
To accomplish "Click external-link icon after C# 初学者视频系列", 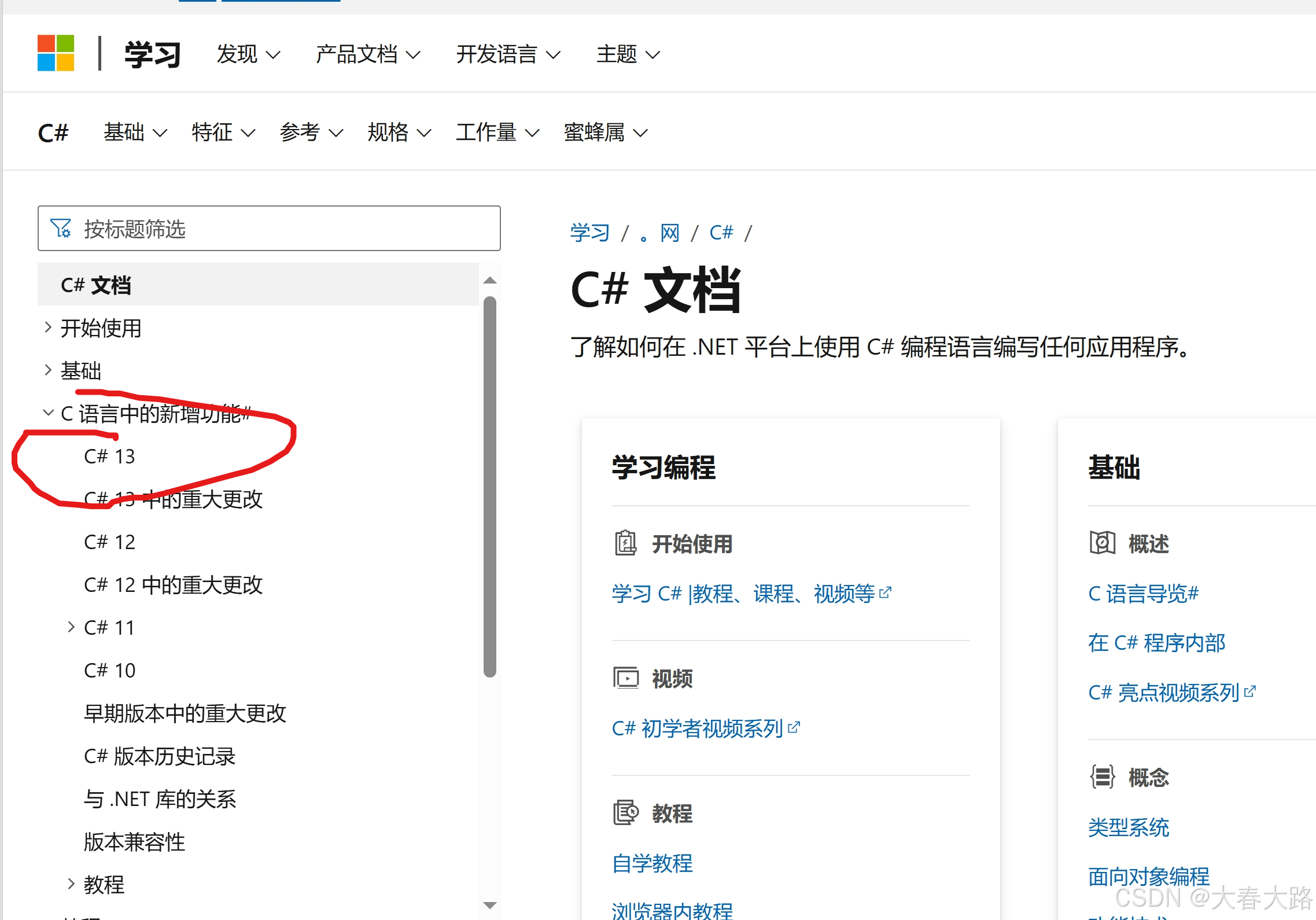I will tap(794, 727).
